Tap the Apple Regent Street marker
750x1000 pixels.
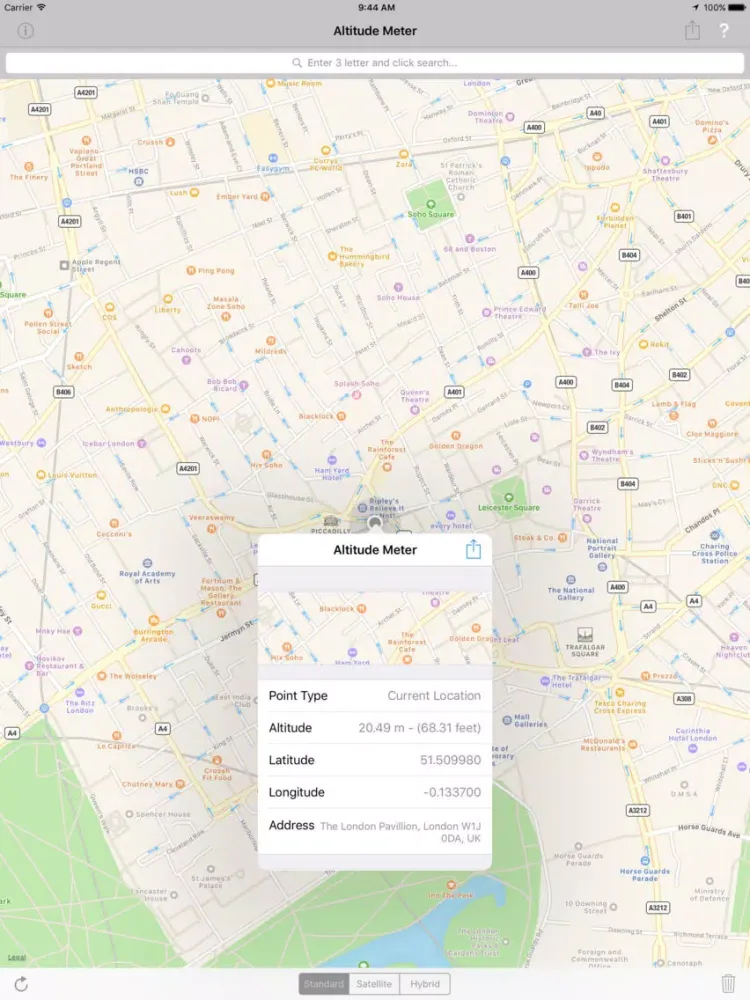(x=64, y=265)
